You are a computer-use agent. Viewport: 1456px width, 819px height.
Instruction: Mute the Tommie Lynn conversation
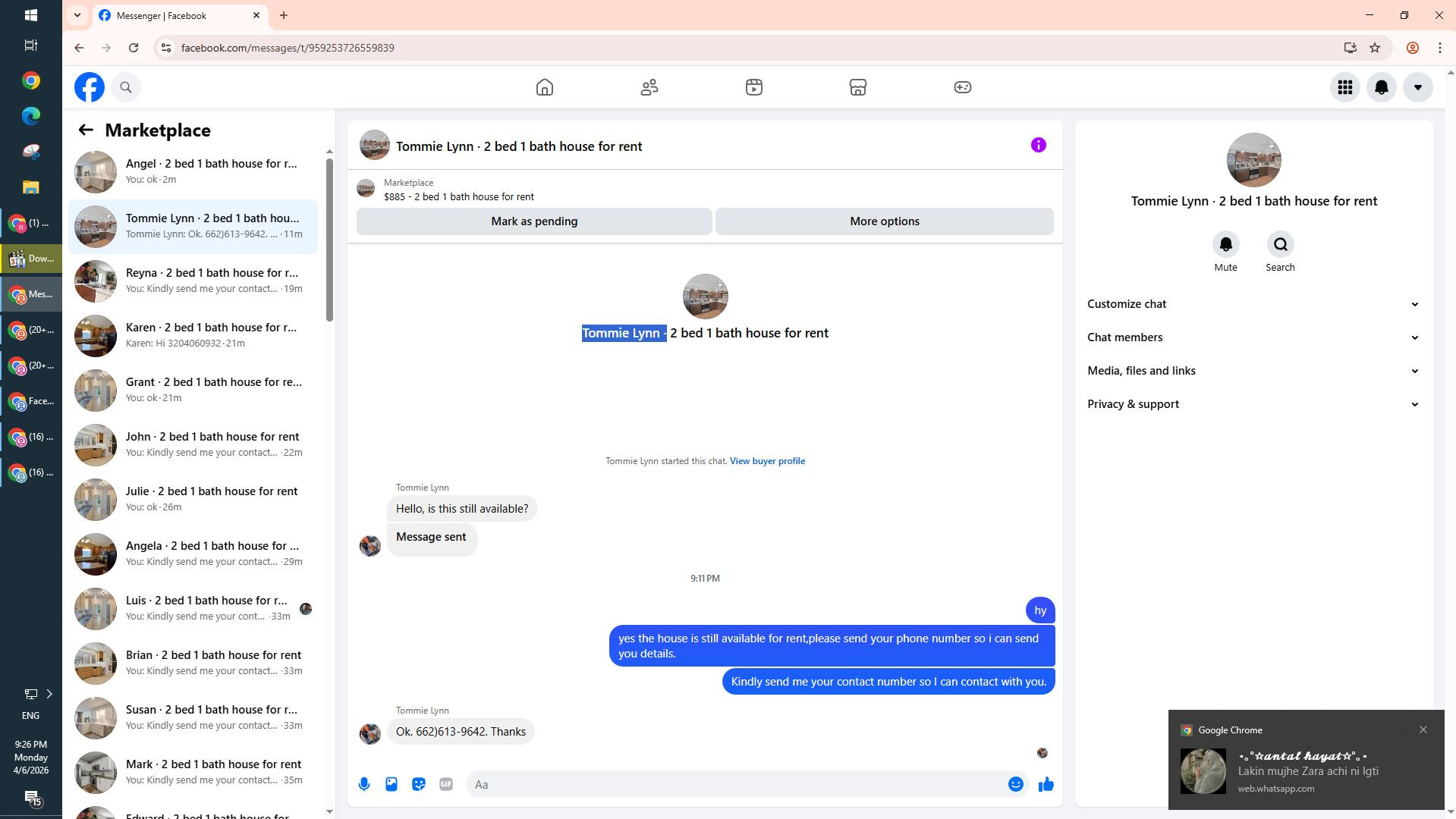click(1225, 244)
